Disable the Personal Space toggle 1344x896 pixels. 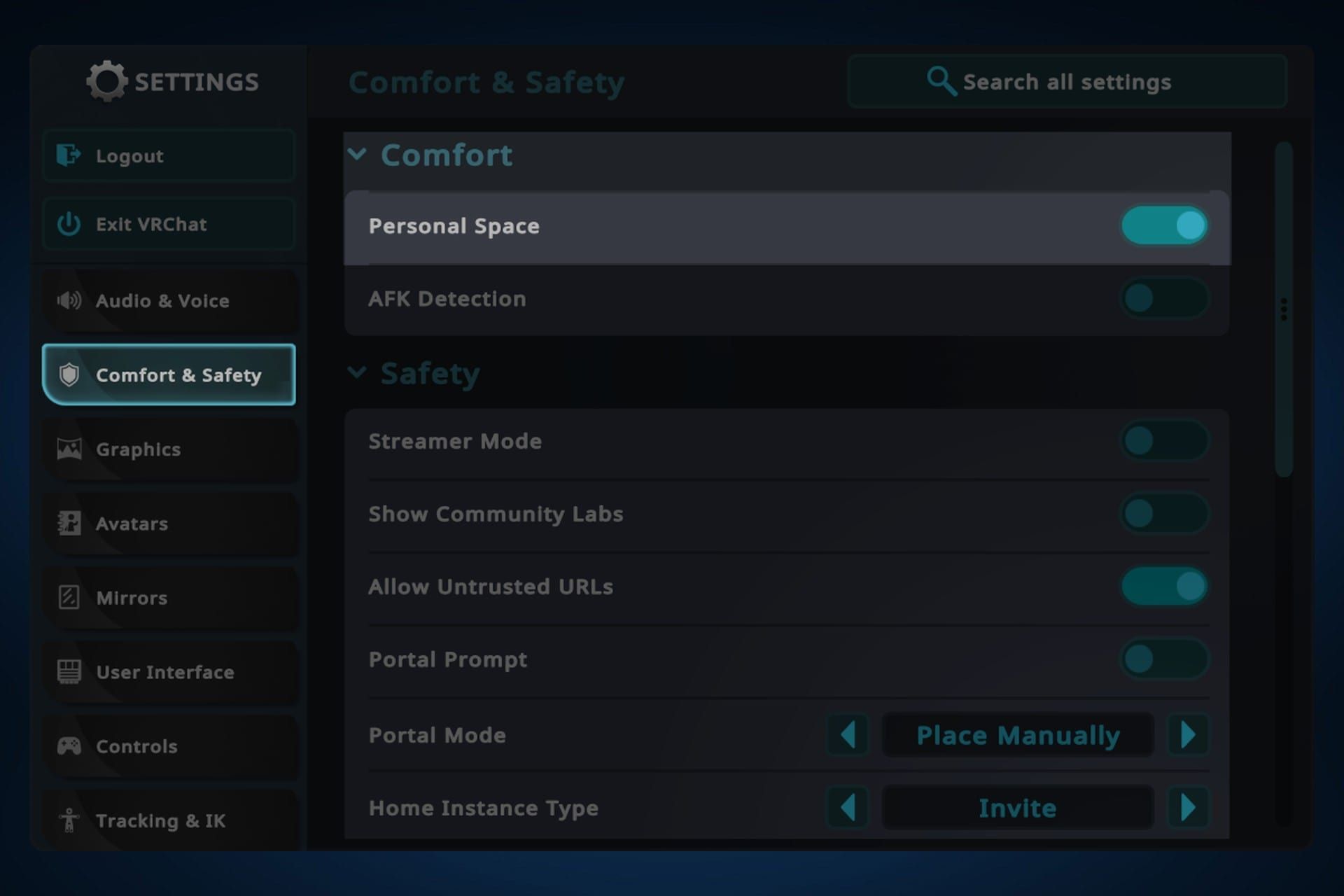click(x=1163, y=225)
